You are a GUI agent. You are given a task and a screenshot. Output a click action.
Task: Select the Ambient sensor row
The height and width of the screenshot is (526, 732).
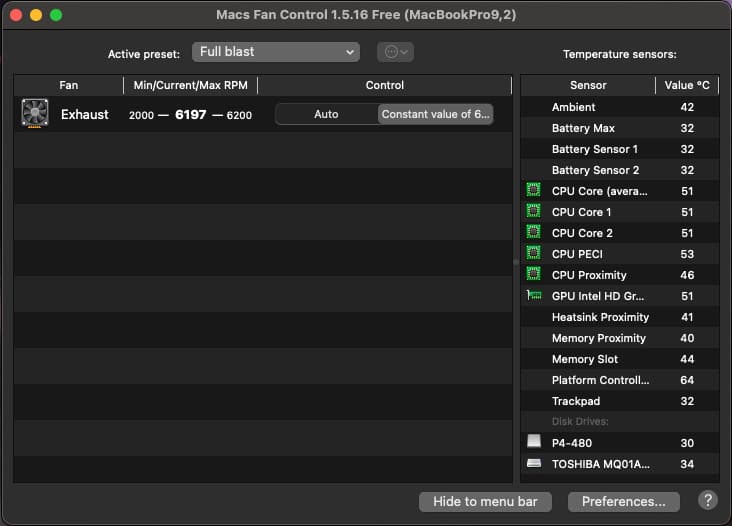point(620,107)
